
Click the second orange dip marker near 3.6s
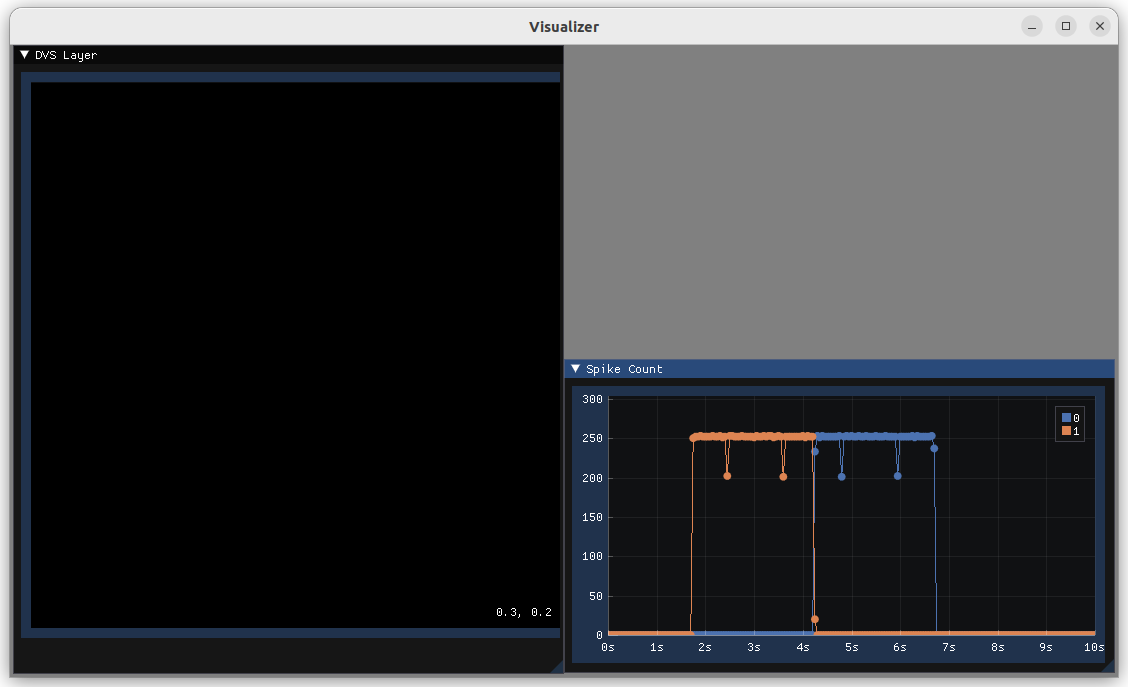coord(783,477)
